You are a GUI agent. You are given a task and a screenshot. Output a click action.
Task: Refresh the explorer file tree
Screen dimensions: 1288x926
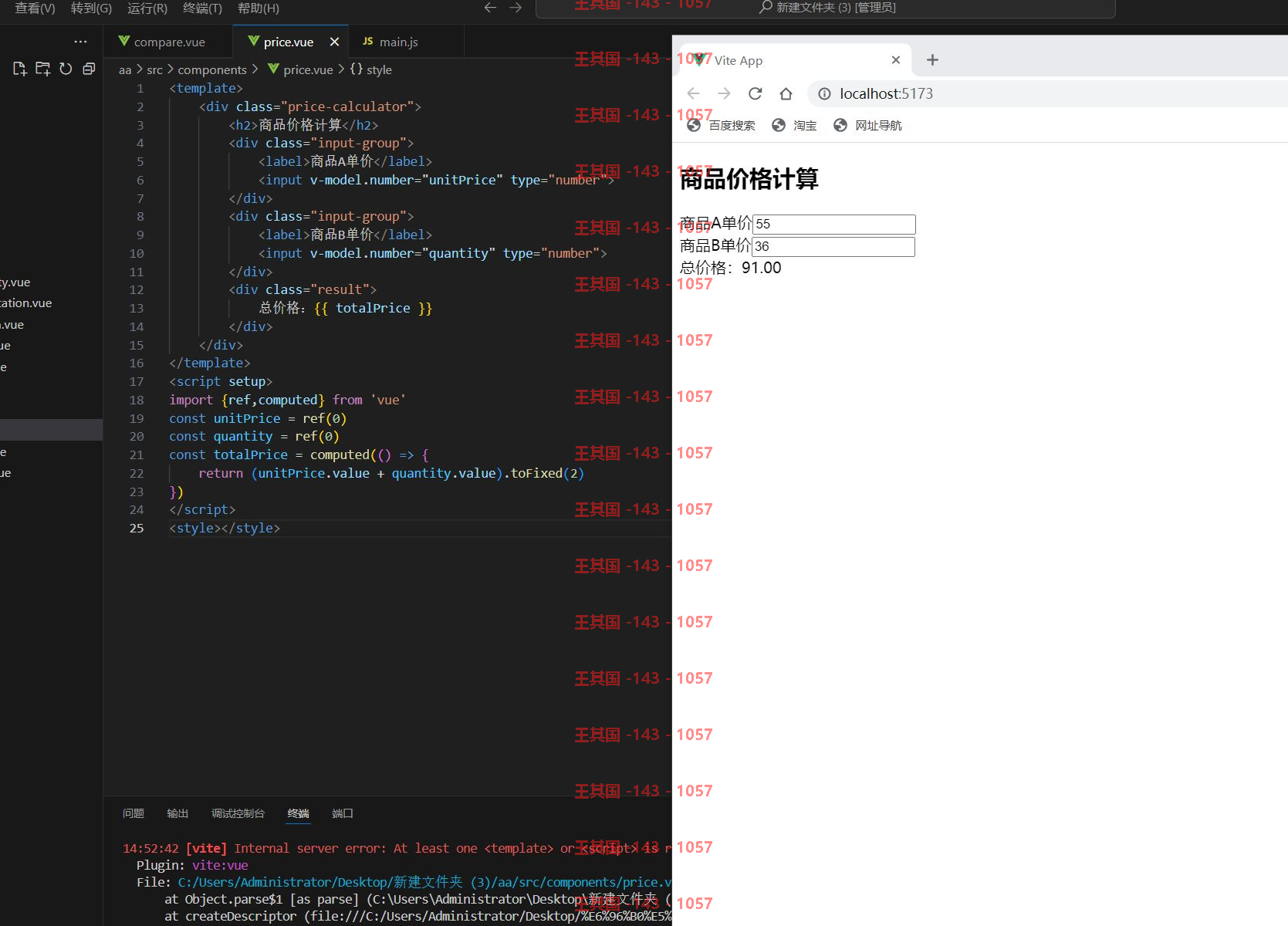[x=66, y=69]
